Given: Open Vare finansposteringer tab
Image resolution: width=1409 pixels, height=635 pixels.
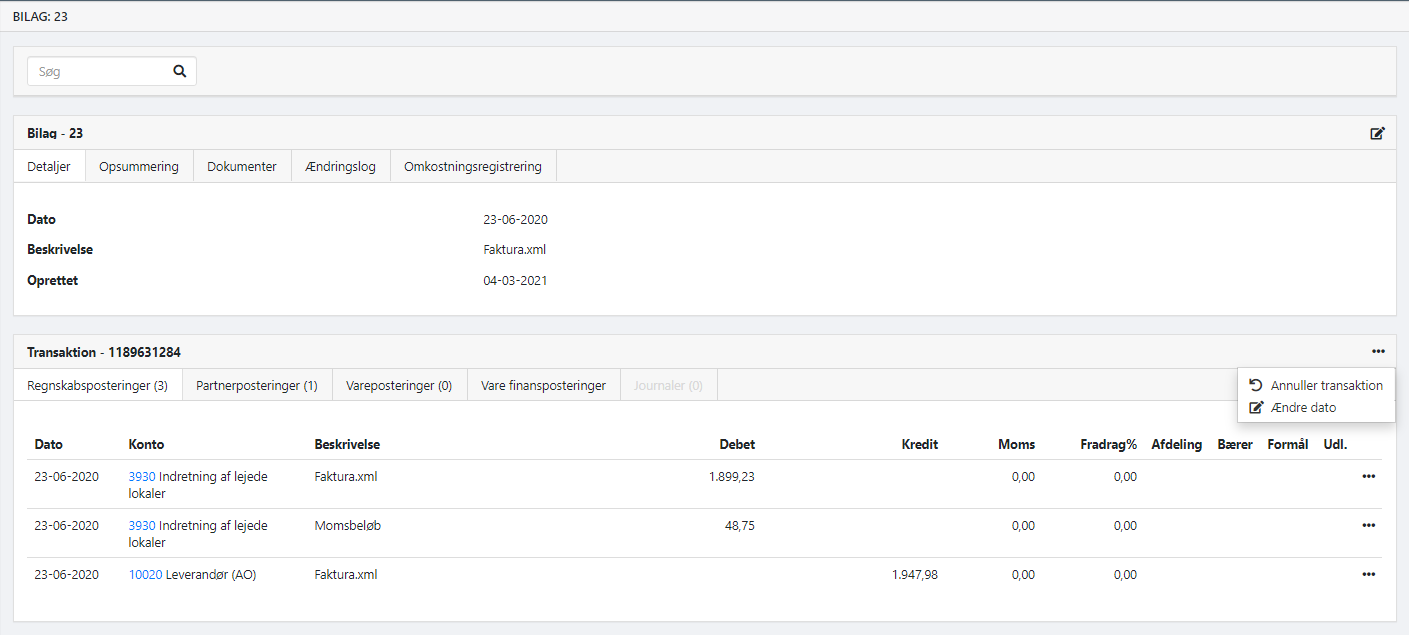Looking at the screenshot, I should click(543, 385).
